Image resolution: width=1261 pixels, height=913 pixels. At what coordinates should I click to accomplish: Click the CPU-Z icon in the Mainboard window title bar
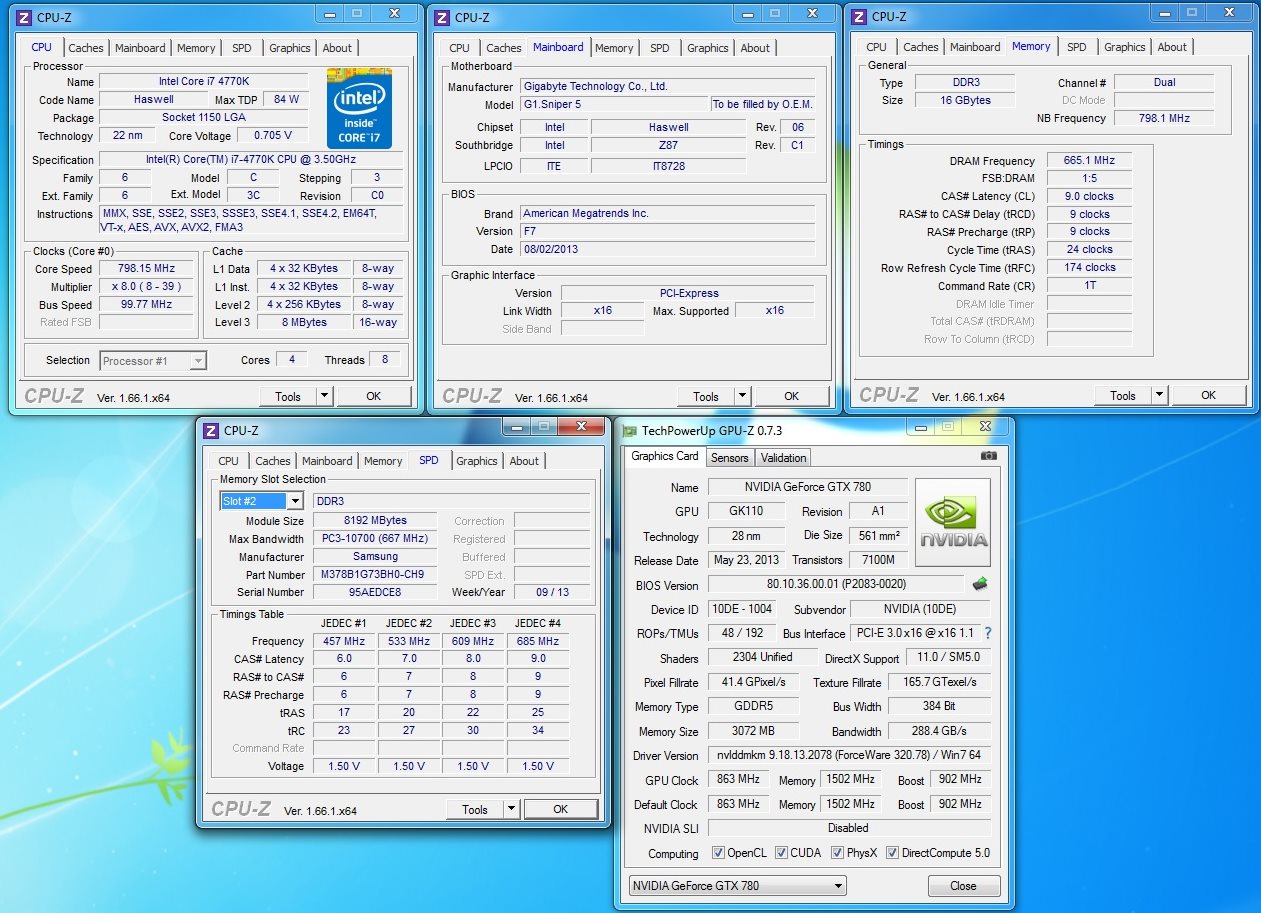coord(442,16)
